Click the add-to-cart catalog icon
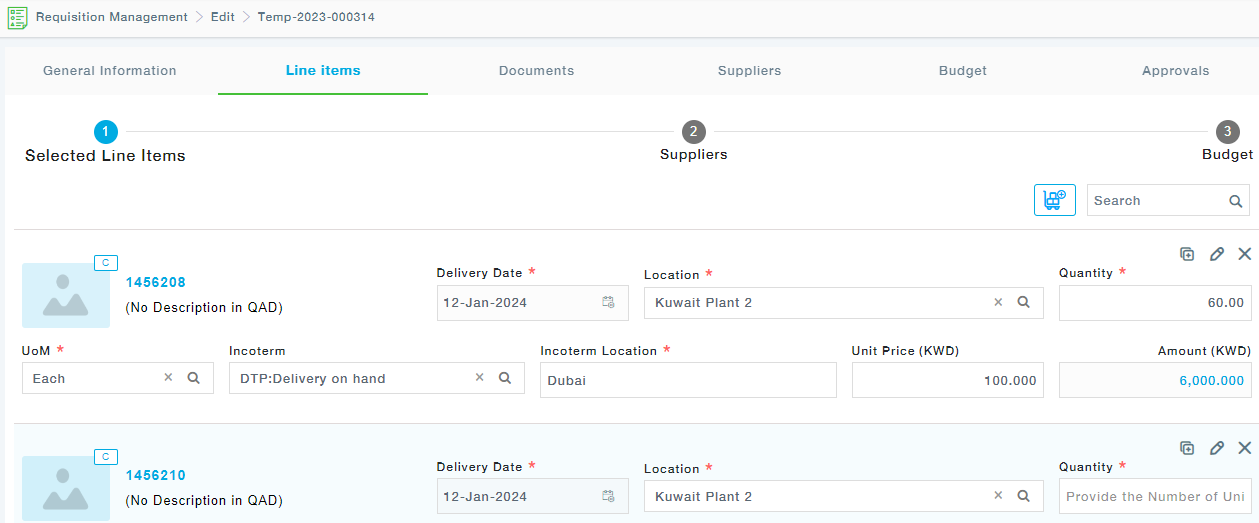Viewport: 1259px width, 523px height. click(x=1054, y=200)
